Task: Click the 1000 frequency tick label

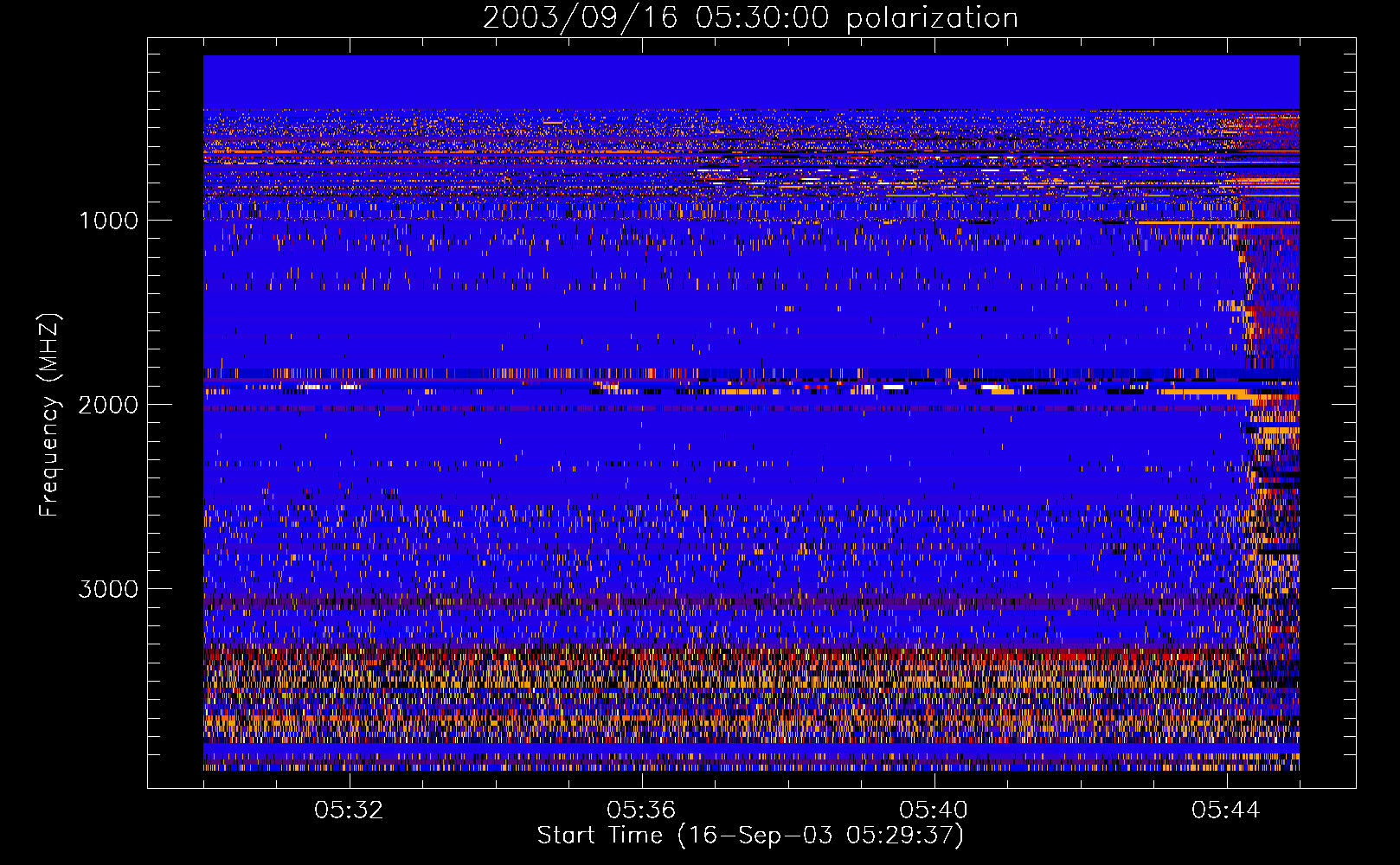Action: [x=108, y=221]
